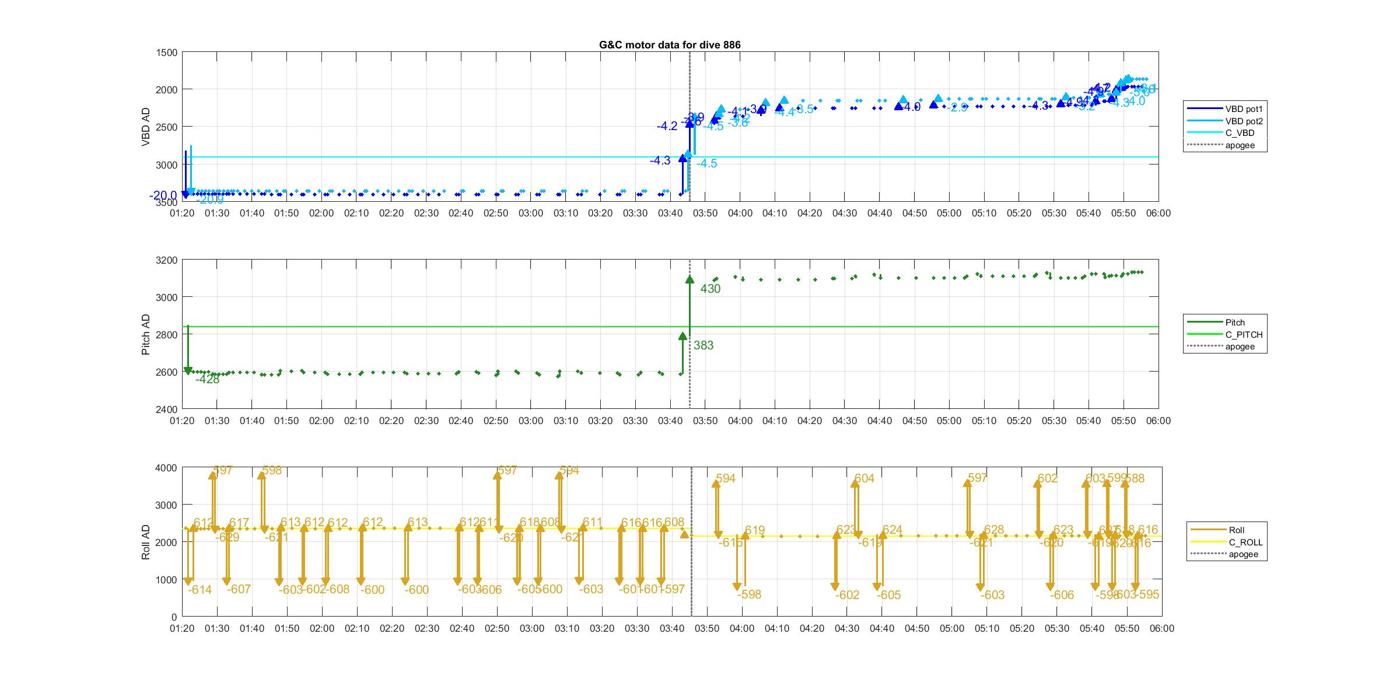This screenshot has width=1400, height=693.
Task: Click the "619" roll data label
Action: (x=755, y=531)
